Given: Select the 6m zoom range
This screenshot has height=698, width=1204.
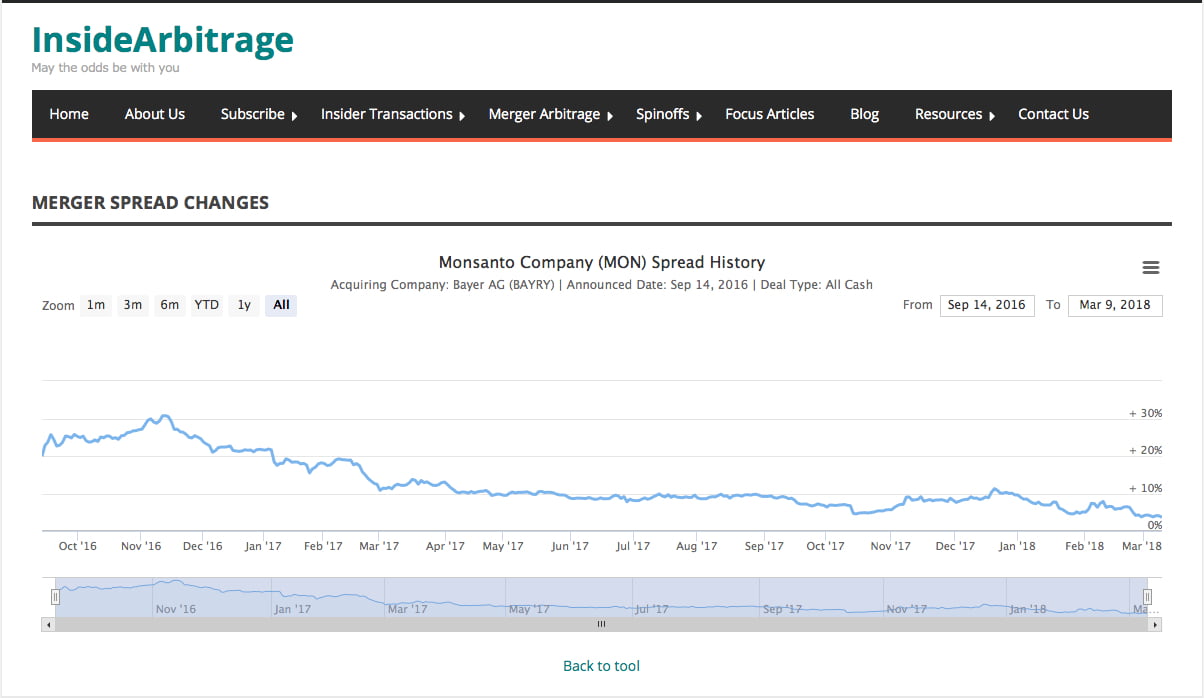Looking at the screenshot, I should [169, 305].
